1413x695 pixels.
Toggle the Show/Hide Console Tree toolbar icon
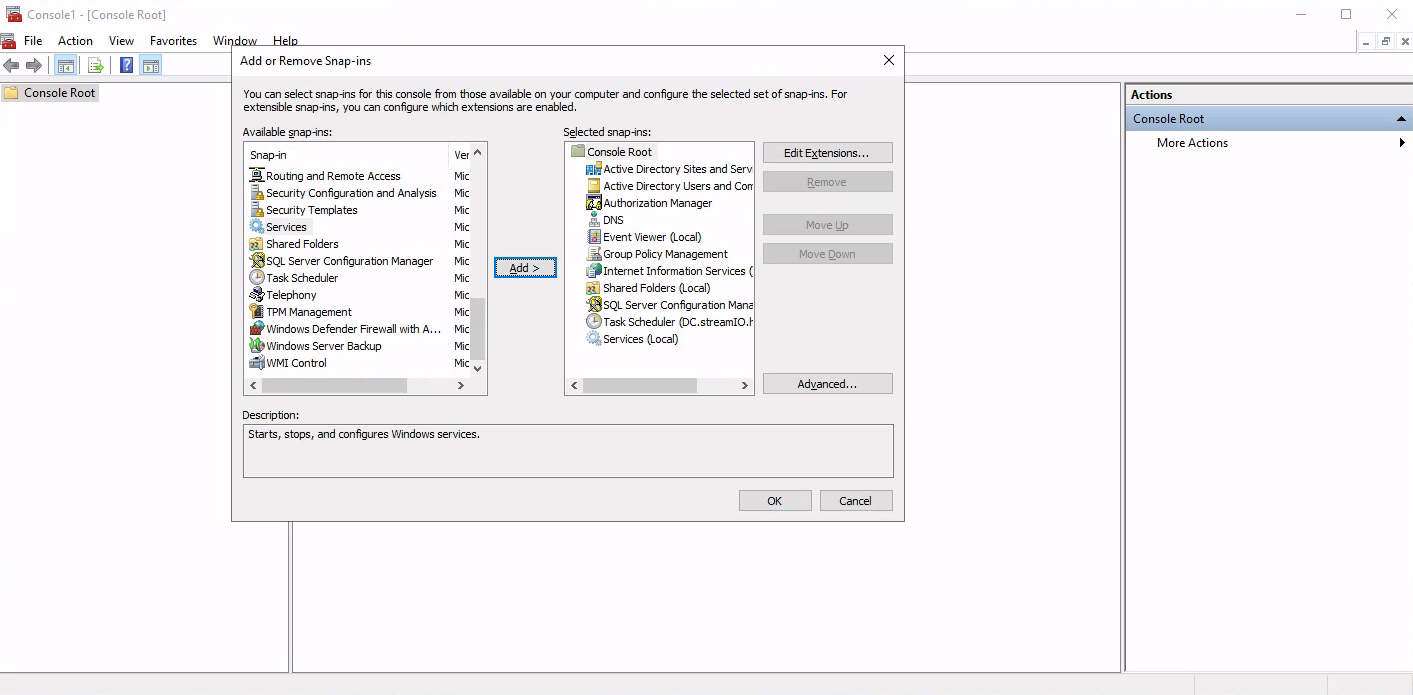click(x=65, y=66)
